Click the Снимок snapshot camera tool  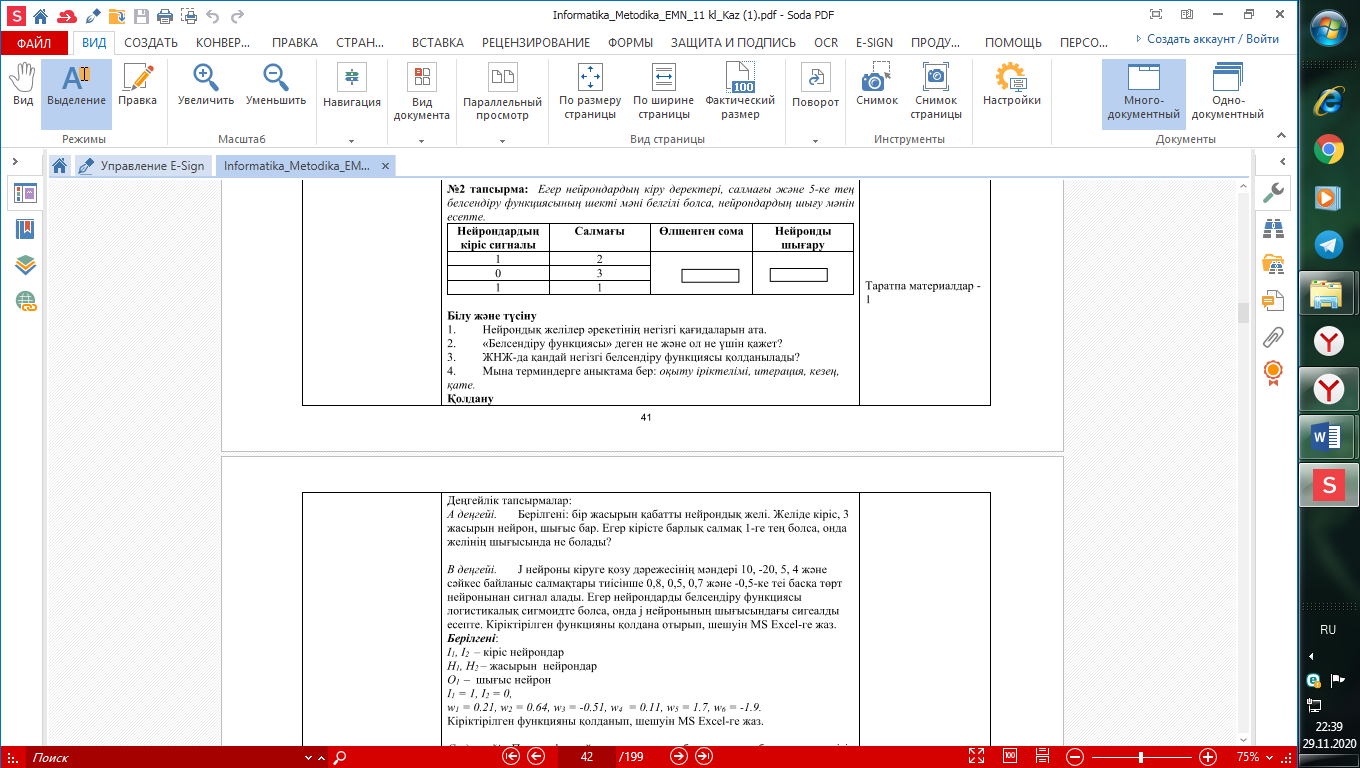876,85
